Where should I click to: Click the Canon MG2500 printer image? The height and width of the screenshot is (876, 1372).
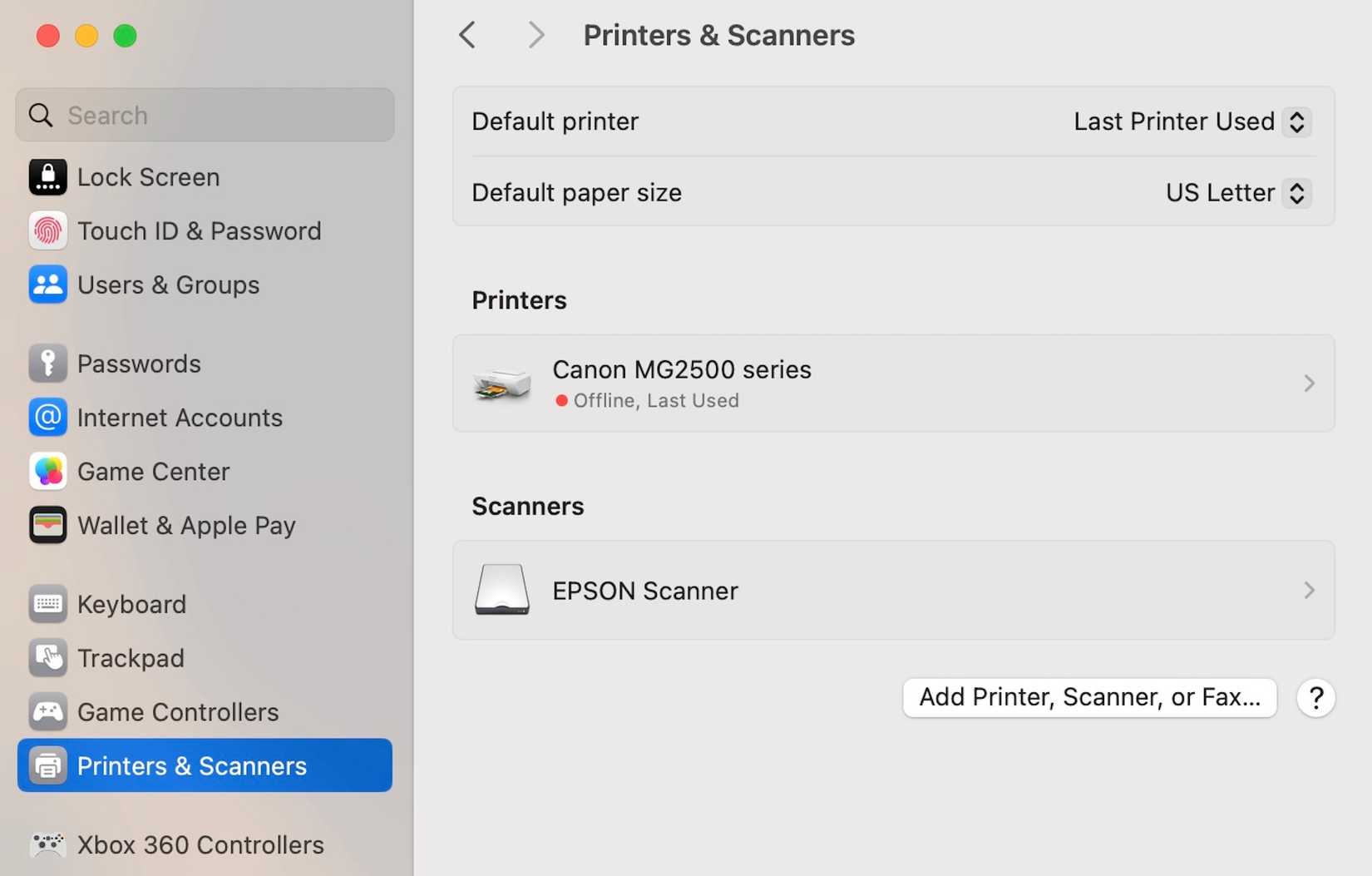(501, 384)
